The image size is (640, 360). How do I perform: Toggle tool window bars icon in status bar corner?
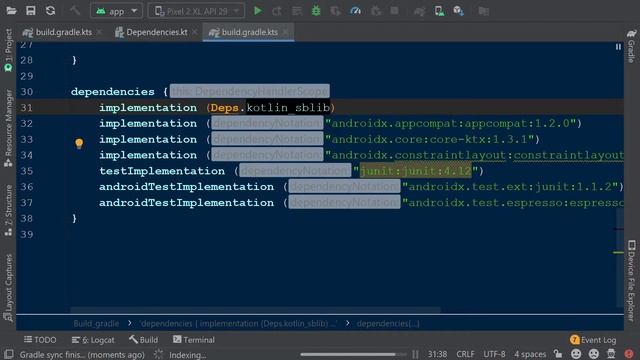pos(8,354)
